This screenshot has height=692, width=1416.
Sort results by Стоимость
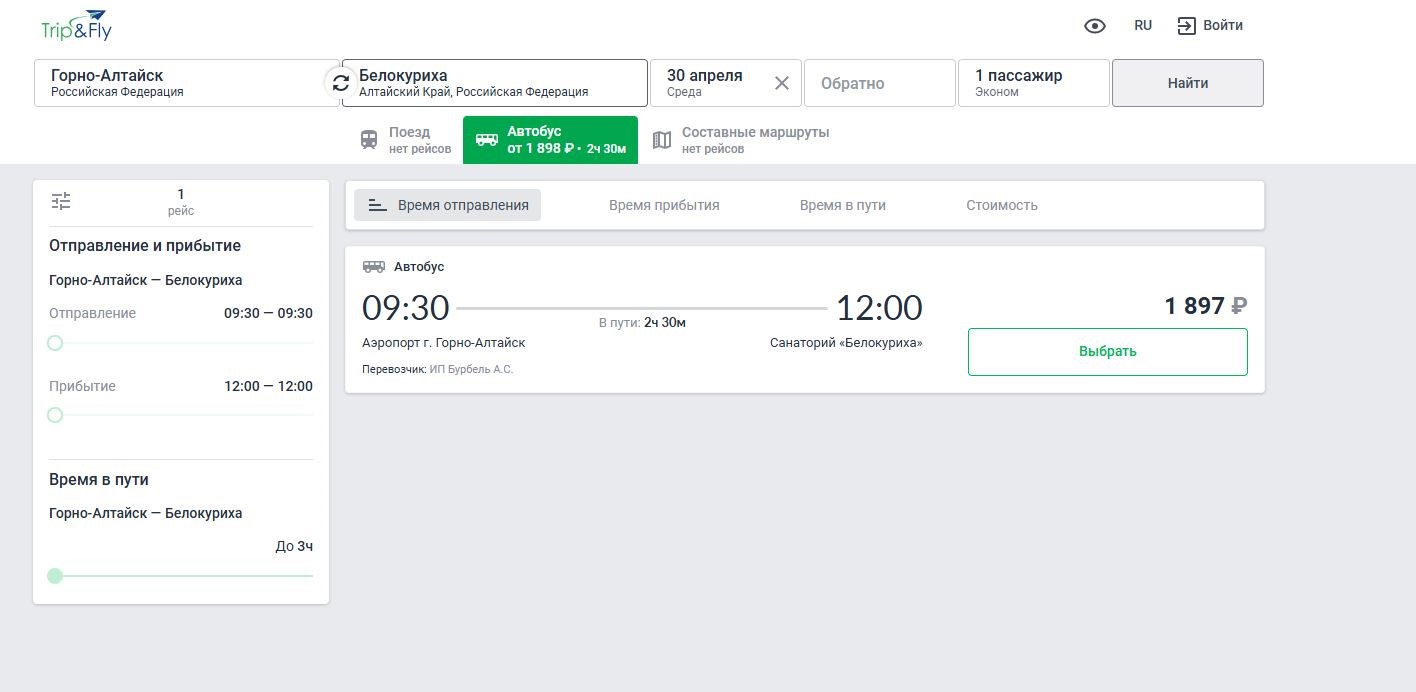coord(1001,205)
